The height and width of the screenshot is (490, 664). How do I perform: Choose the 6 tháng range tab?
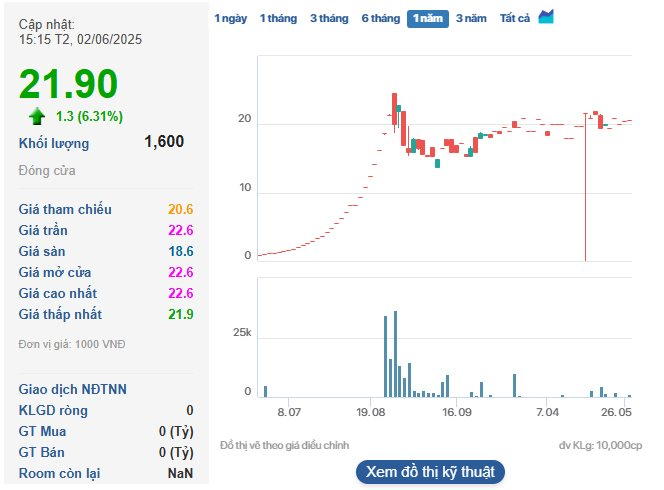point(381,19)
